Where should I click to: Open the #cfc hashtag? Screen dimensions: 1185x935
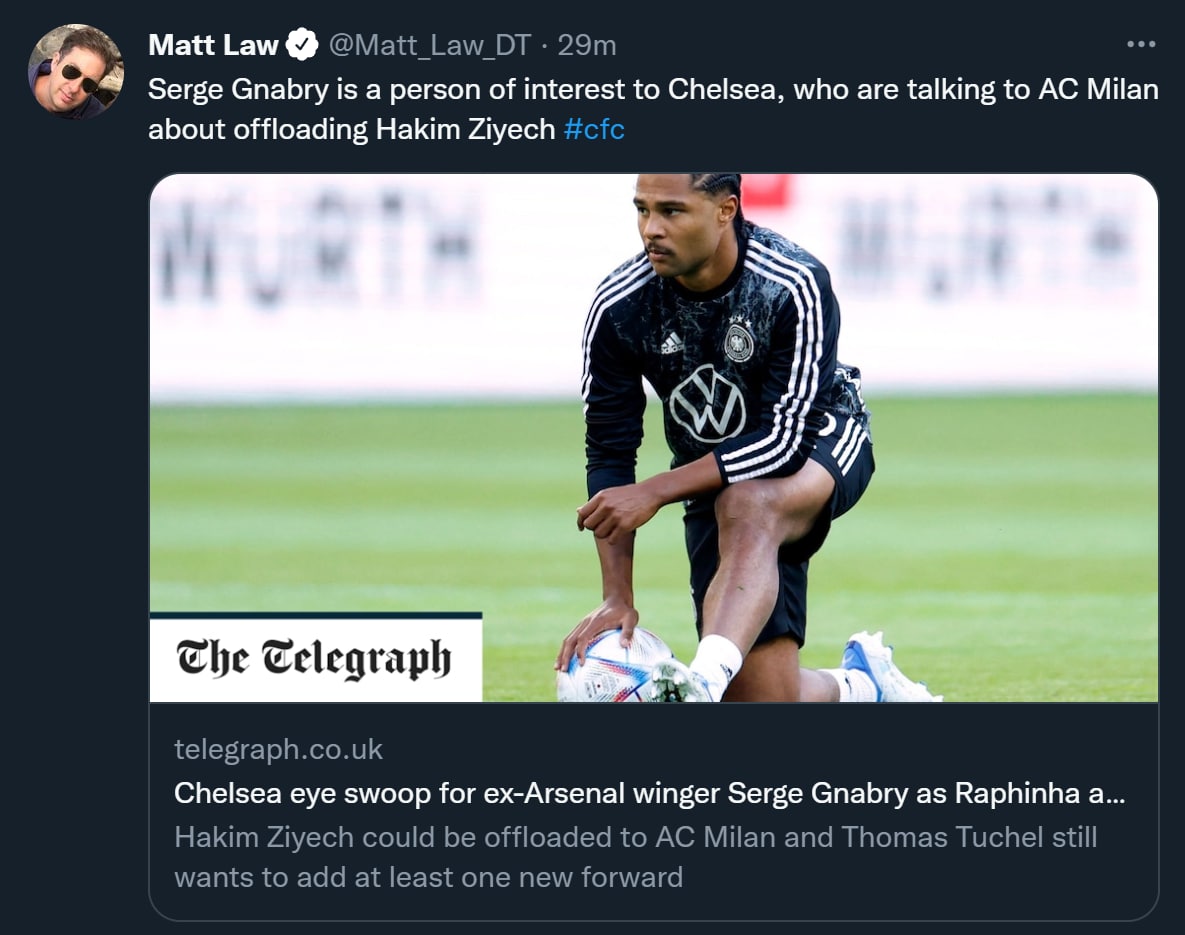(594, 131)
